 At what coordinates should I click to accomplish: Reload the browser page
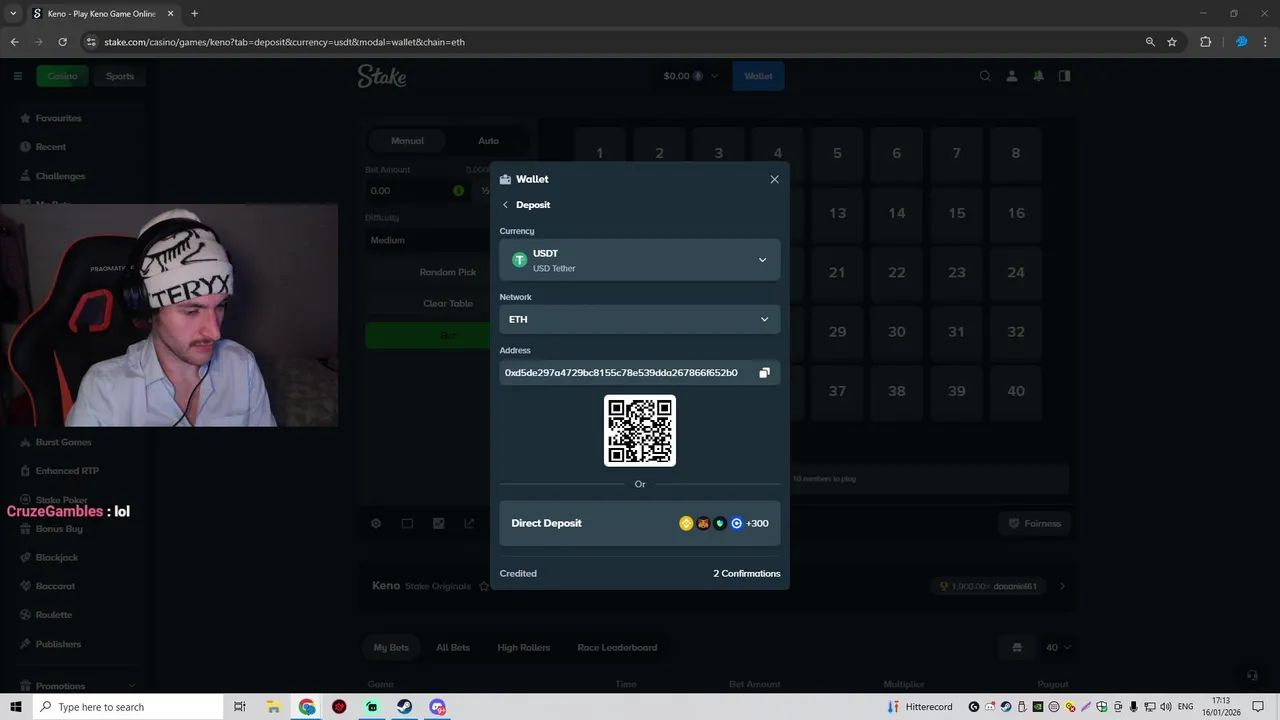[x=62, y=42]
